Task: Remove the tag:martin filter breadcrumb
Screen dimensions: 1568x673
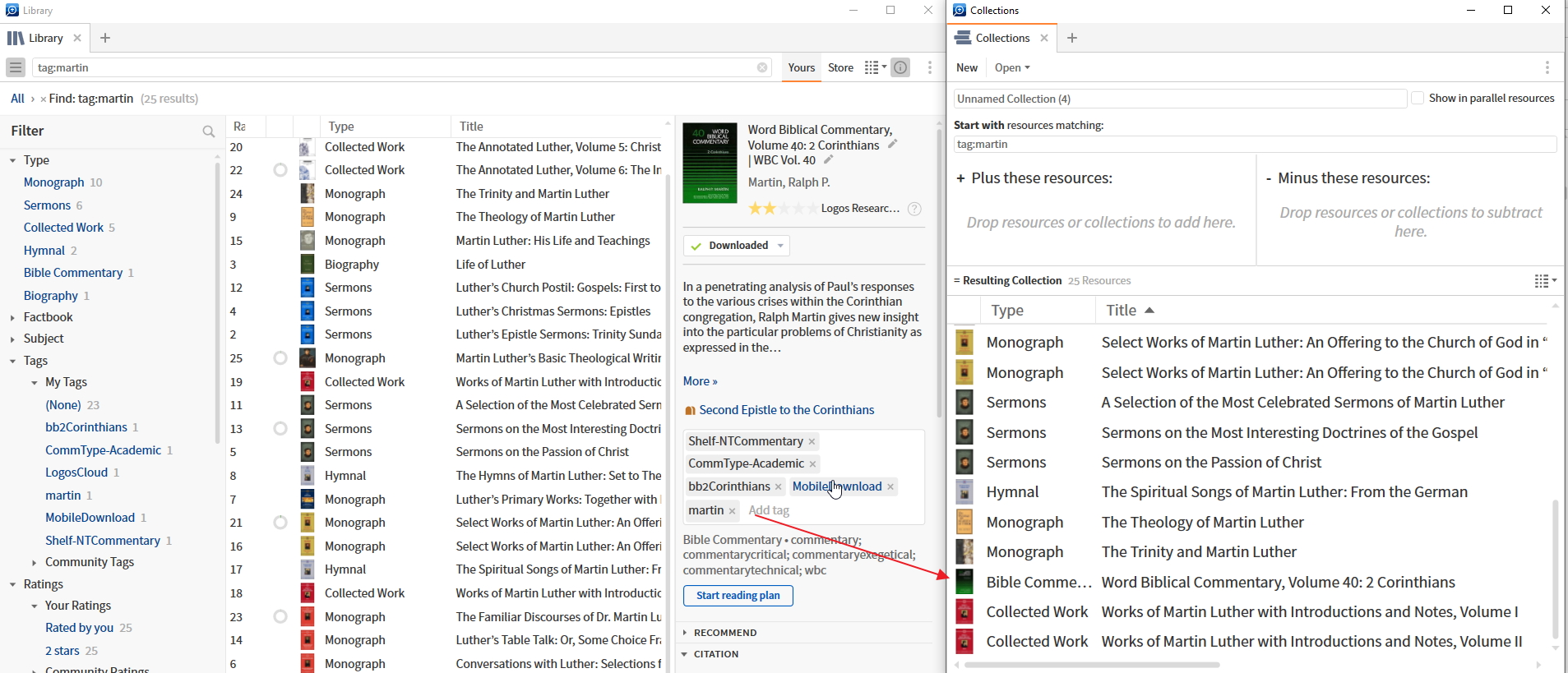Action: tap(44, 99)
